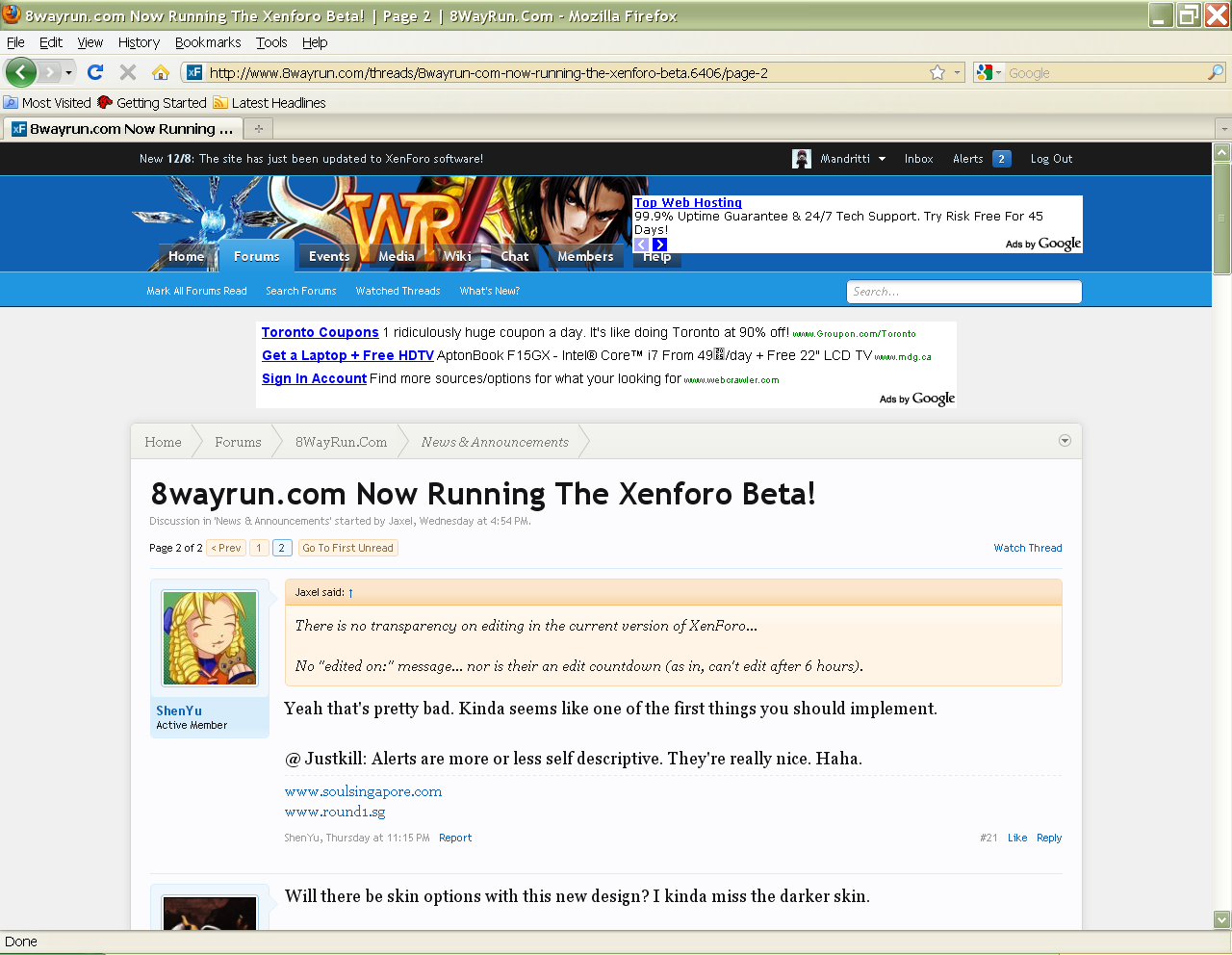
Task: Reload the page with the refresh icon
Action: click(x=95, y=72)
